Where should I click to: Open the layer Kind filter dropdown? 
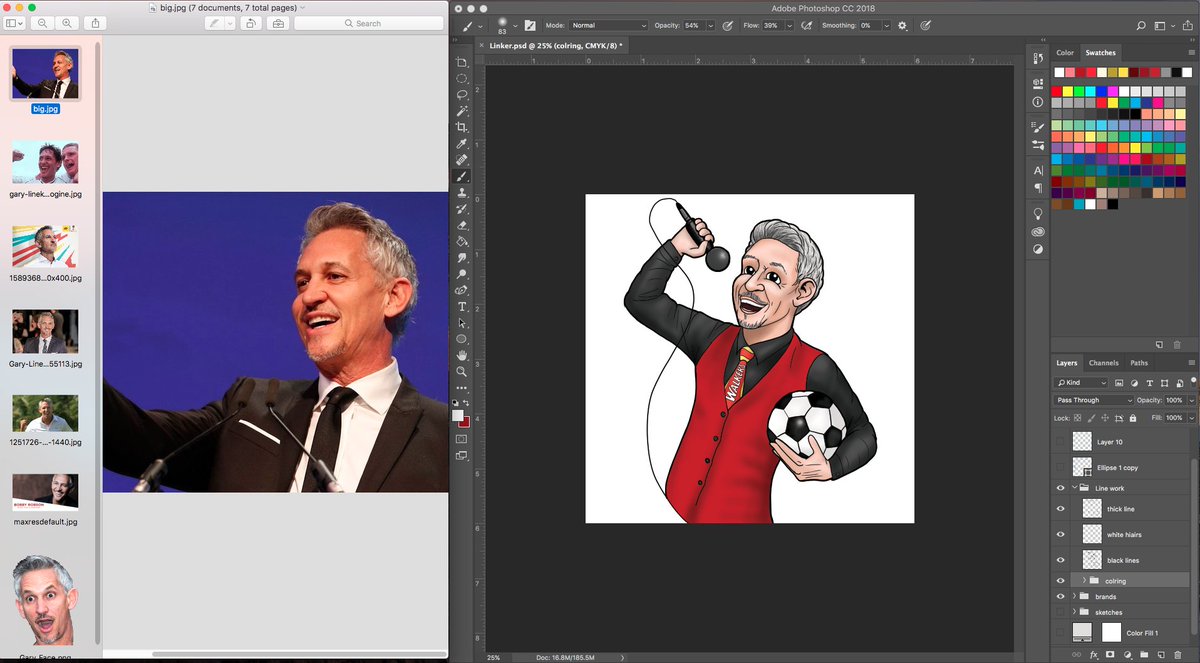coord(1082,383)
